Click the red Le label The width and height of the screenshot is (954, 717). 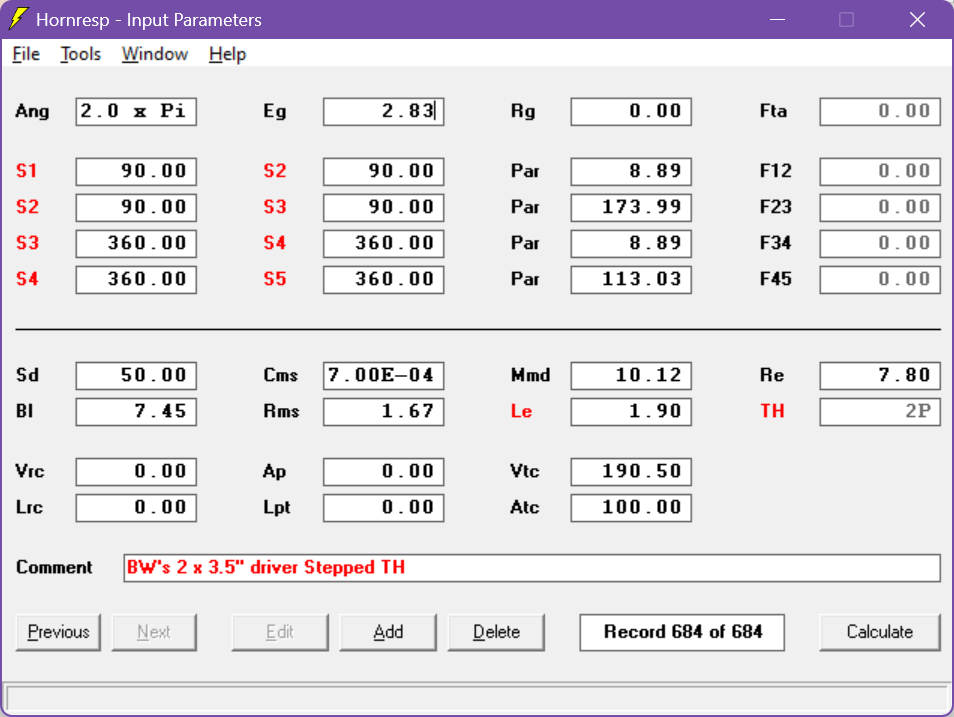click(521, 411)
